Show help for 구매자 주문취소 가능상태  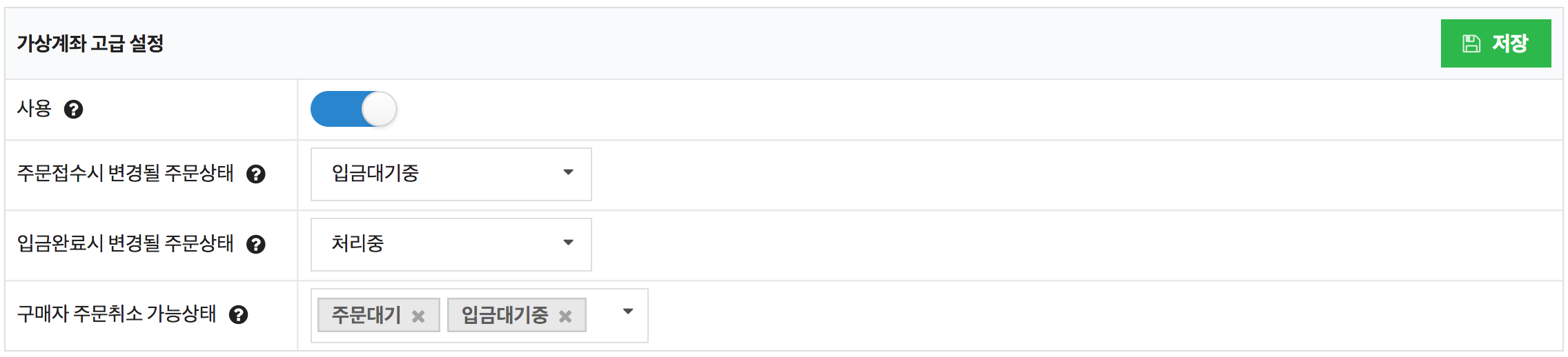pos(239,315)
